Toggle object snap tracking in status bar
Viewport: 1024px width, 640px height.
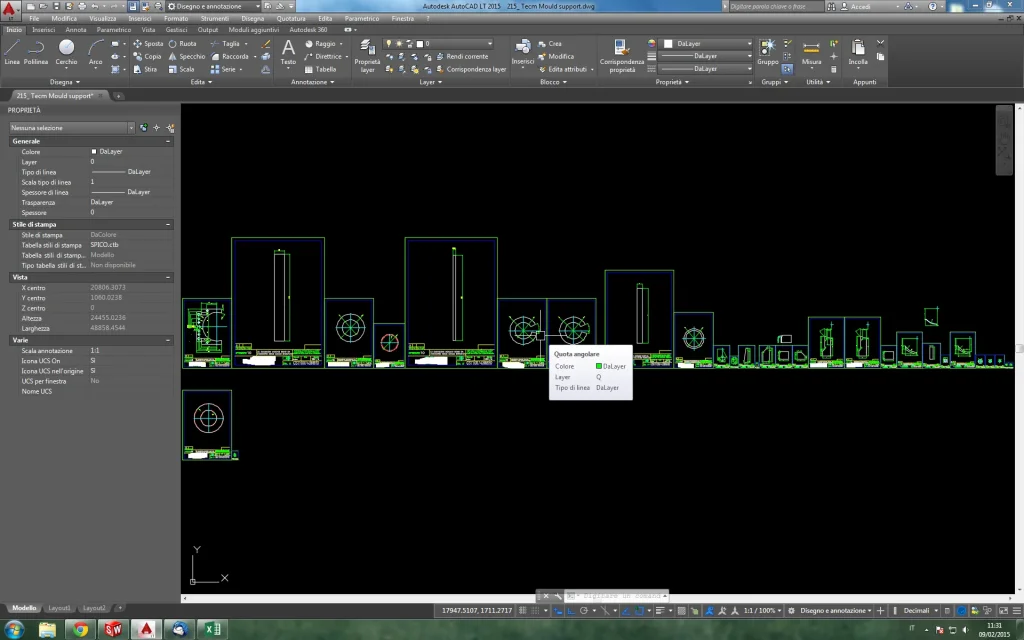coord(626,611)
